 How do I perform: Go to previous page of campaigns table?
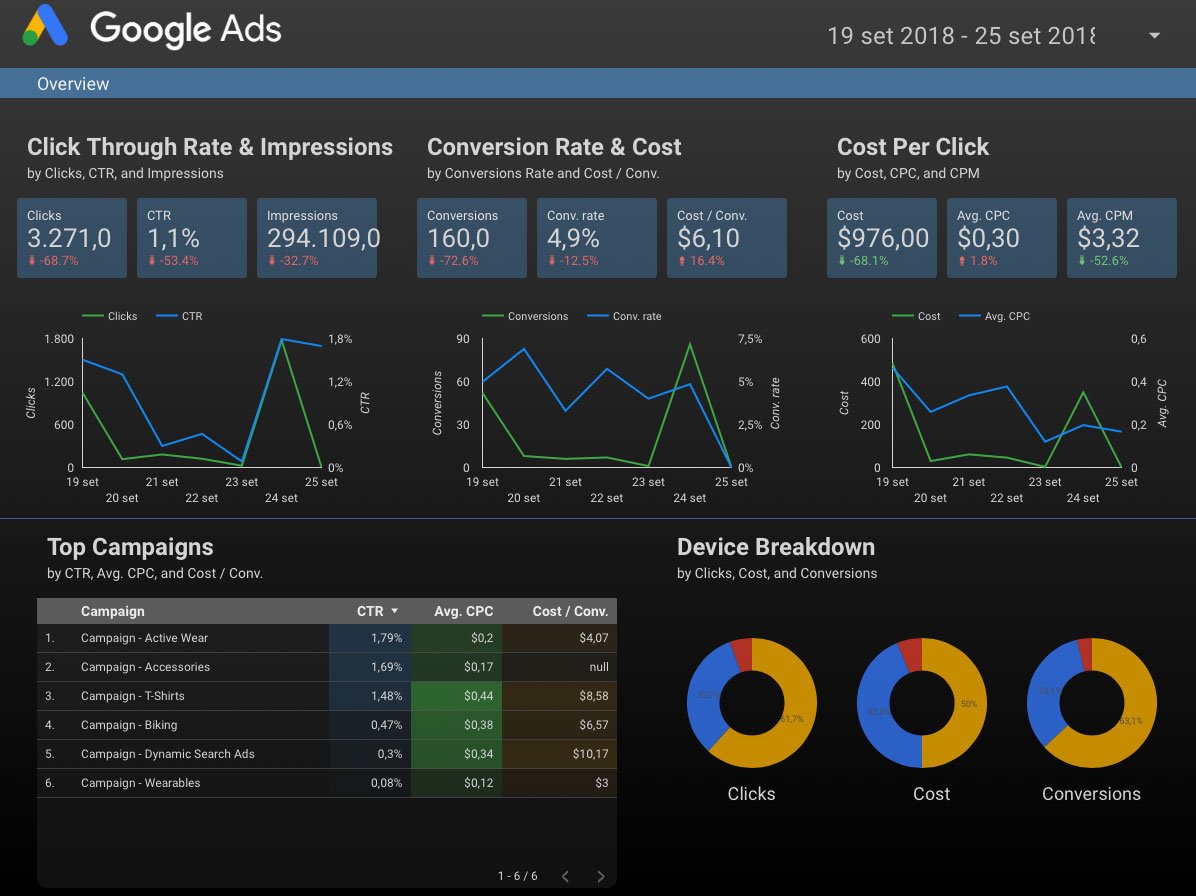point(565,876)
